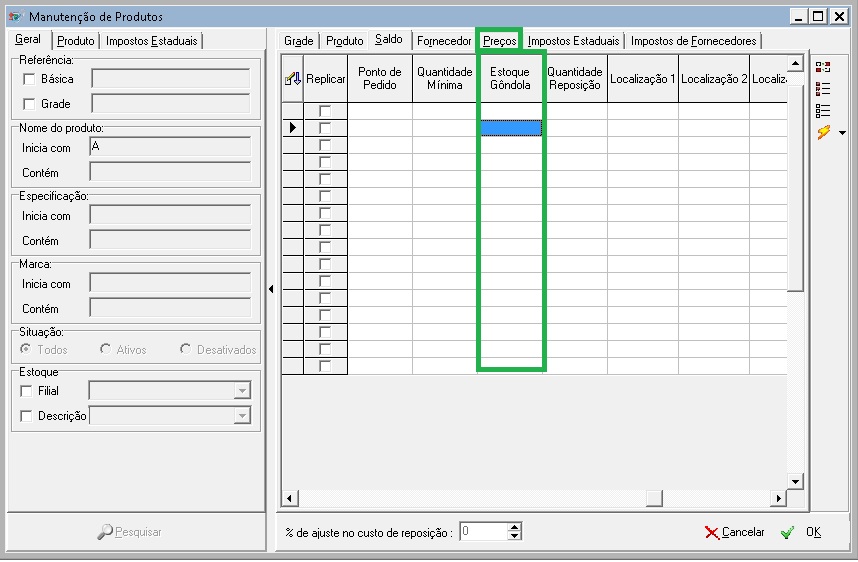Click Especificação Inicia com field
This screenshot has height=562, width=858.
pos(170,216)
